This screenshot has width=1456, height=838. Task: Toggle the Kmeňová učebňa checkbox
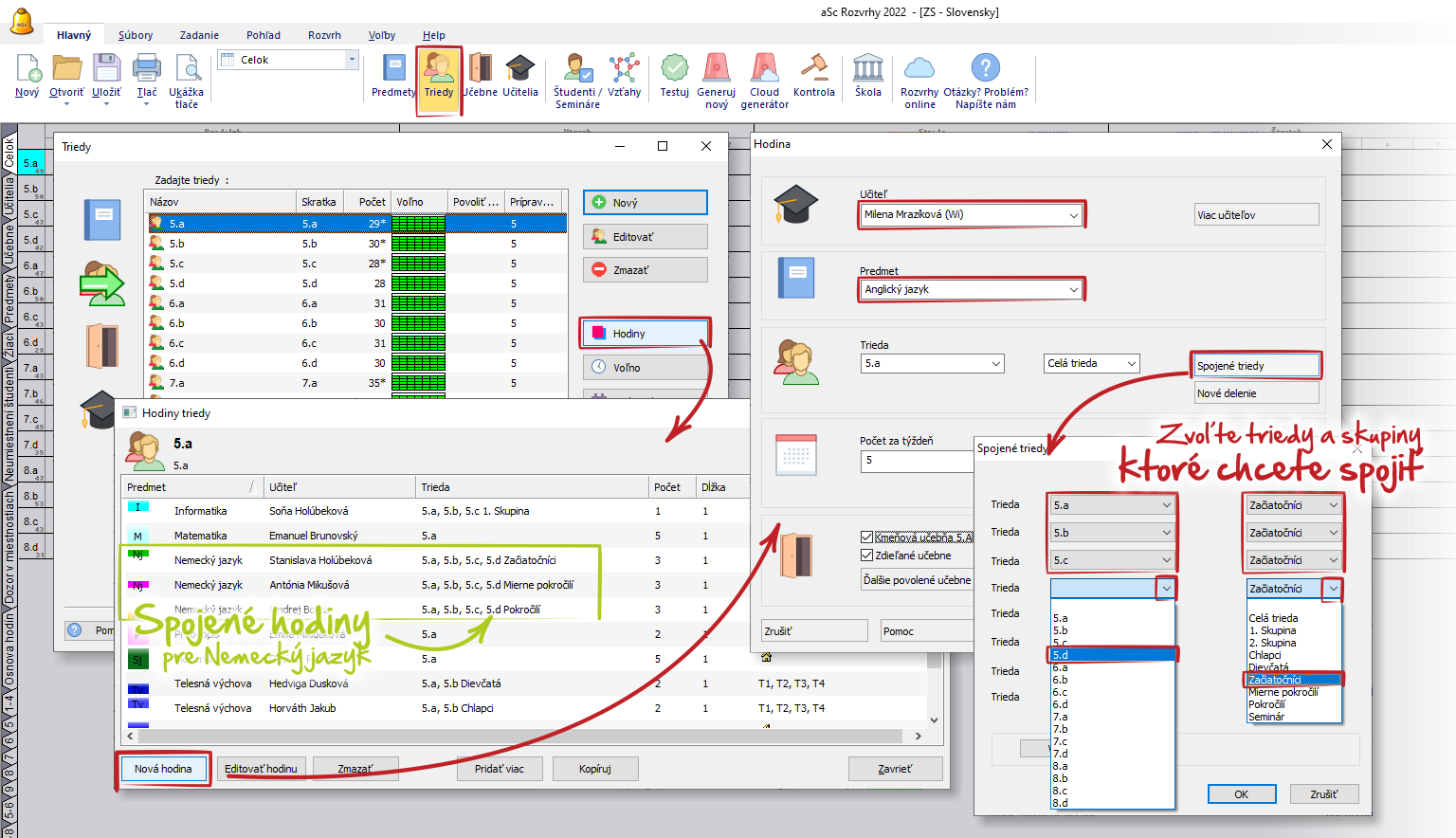[866, 537]
